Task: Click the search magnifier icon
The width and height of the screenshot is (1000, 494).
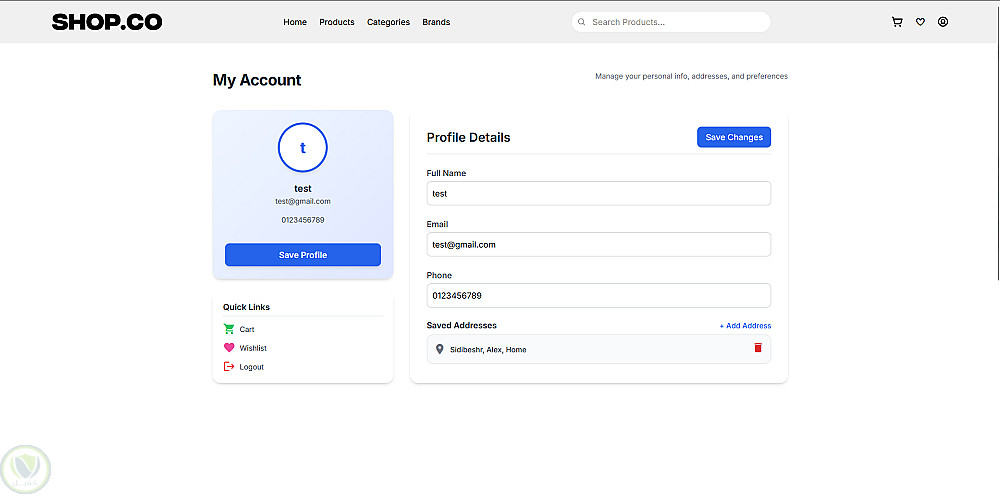Action: click(x=582, y=22)
